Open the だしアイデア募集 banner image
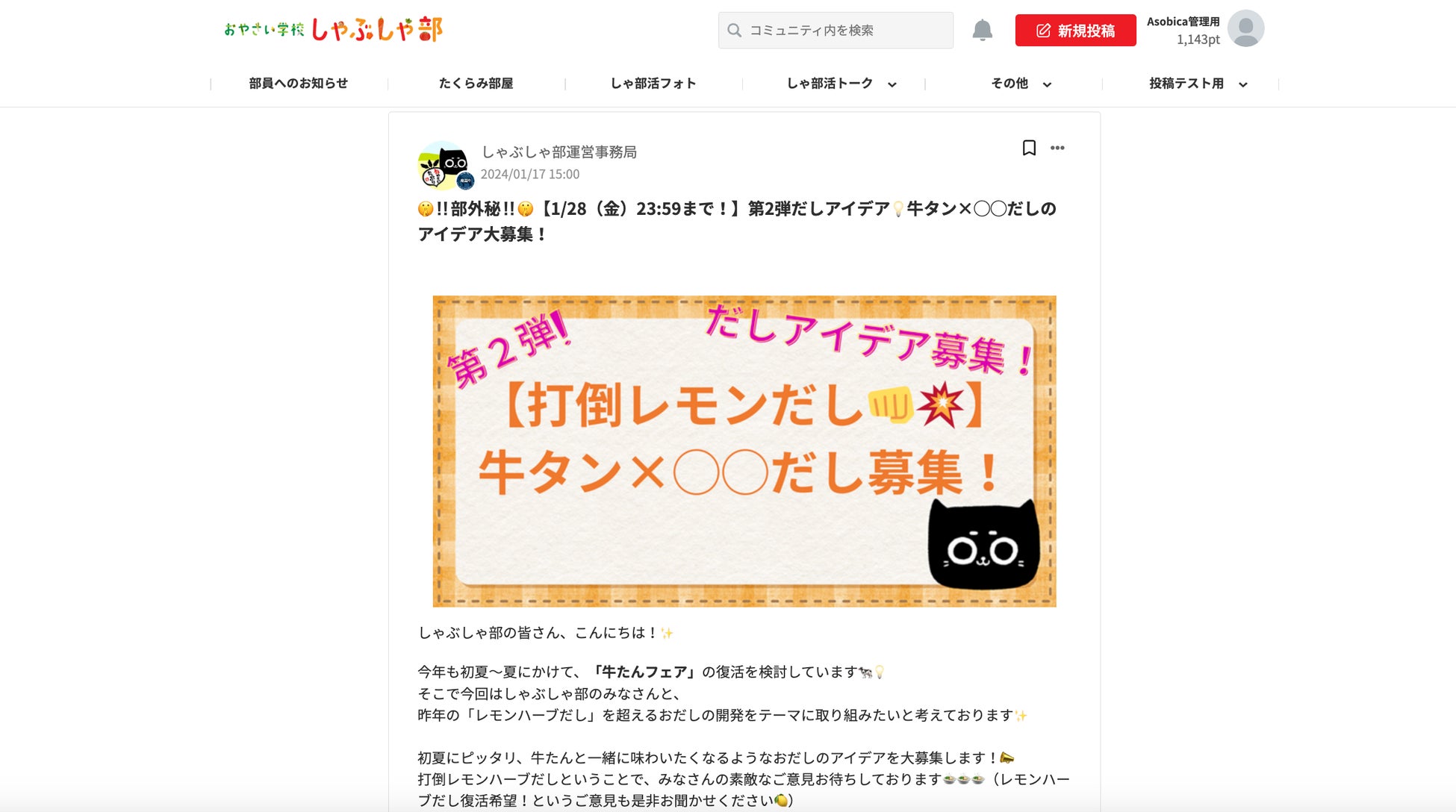The image size is (1456, 812). [744, 451]
